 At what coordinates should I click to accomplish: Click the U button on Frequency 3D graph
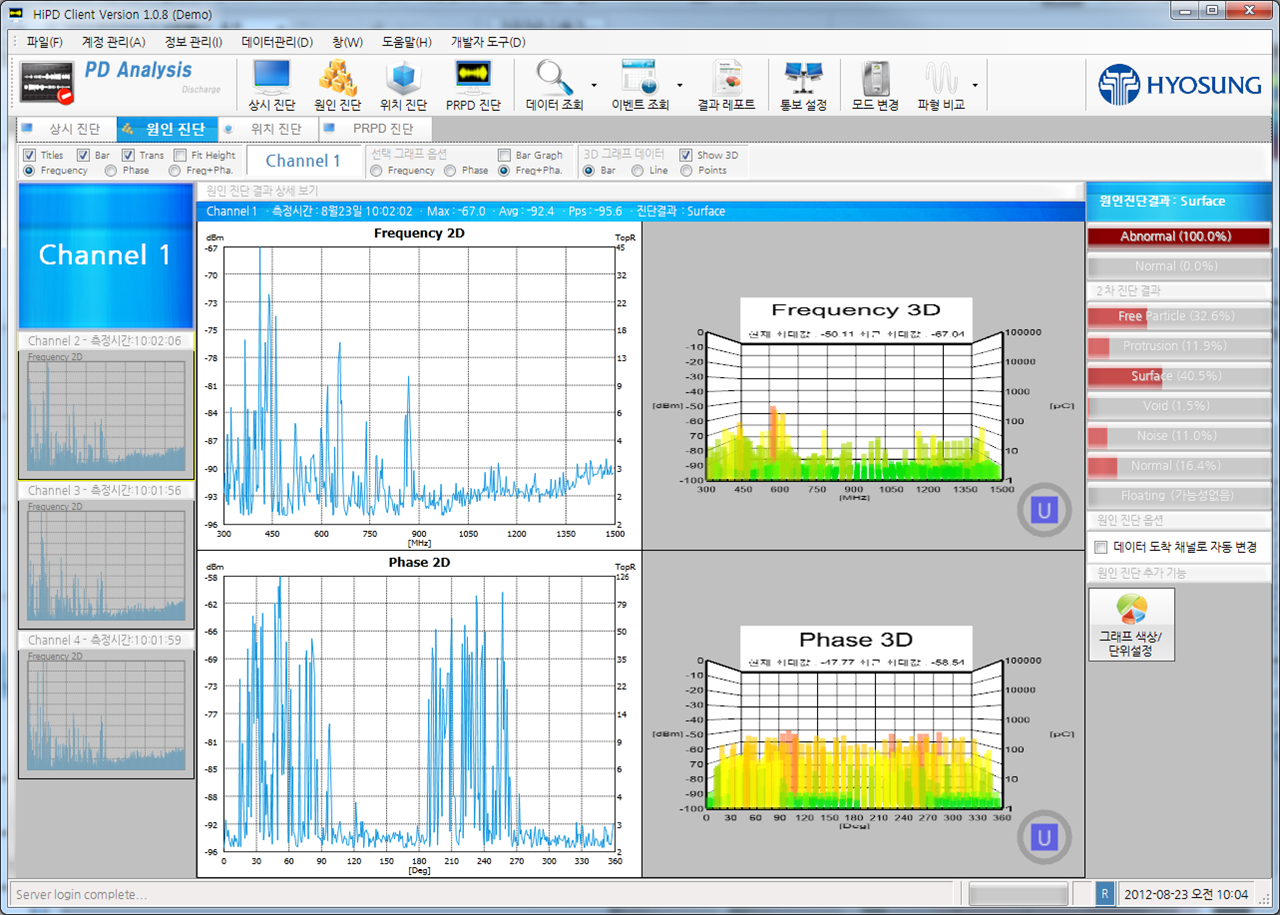(1044, 511)
